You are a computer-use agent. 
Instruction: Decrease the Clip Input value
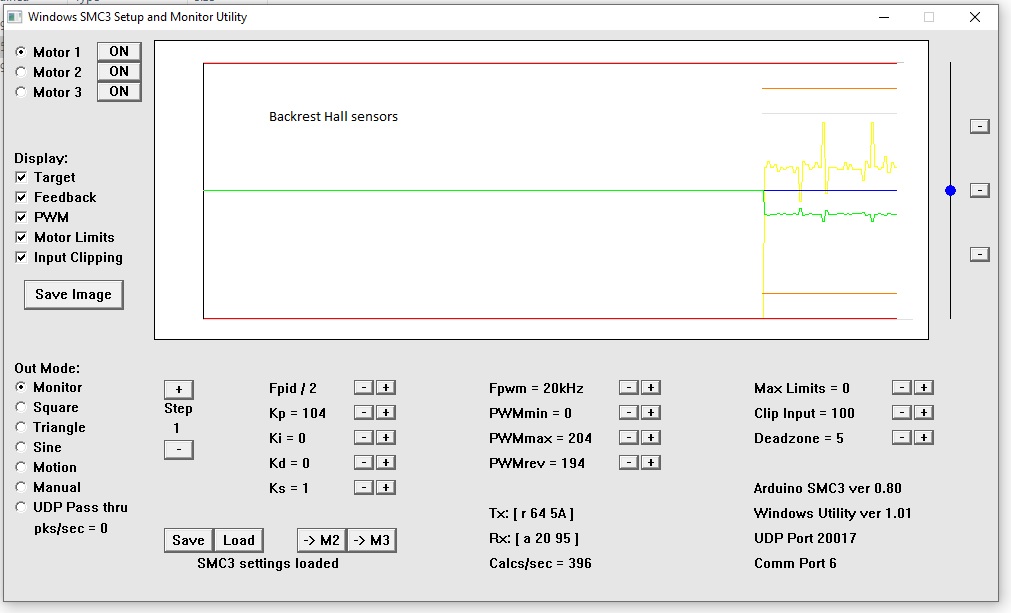coord(901,413)
